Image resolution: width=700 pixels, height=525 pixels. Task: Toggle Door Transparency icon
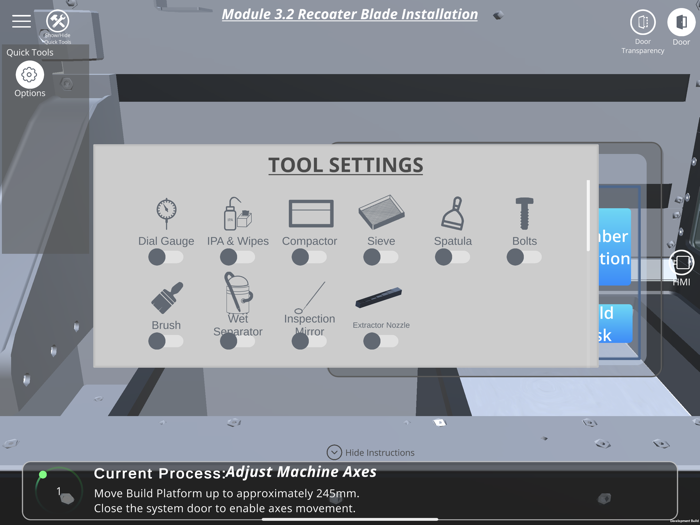click(x=642, y=22)
